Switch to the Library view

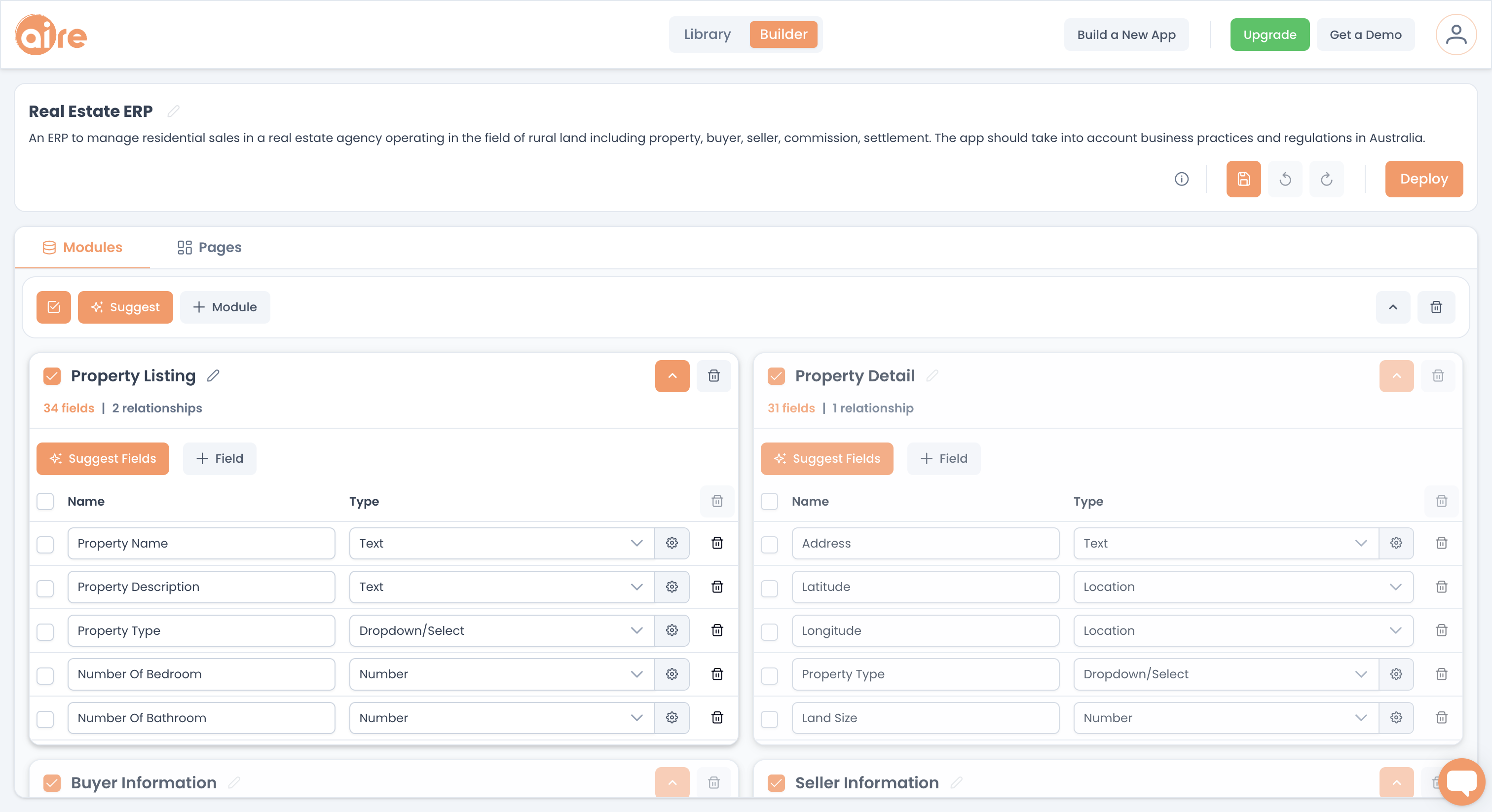click(x=707, y=35)
